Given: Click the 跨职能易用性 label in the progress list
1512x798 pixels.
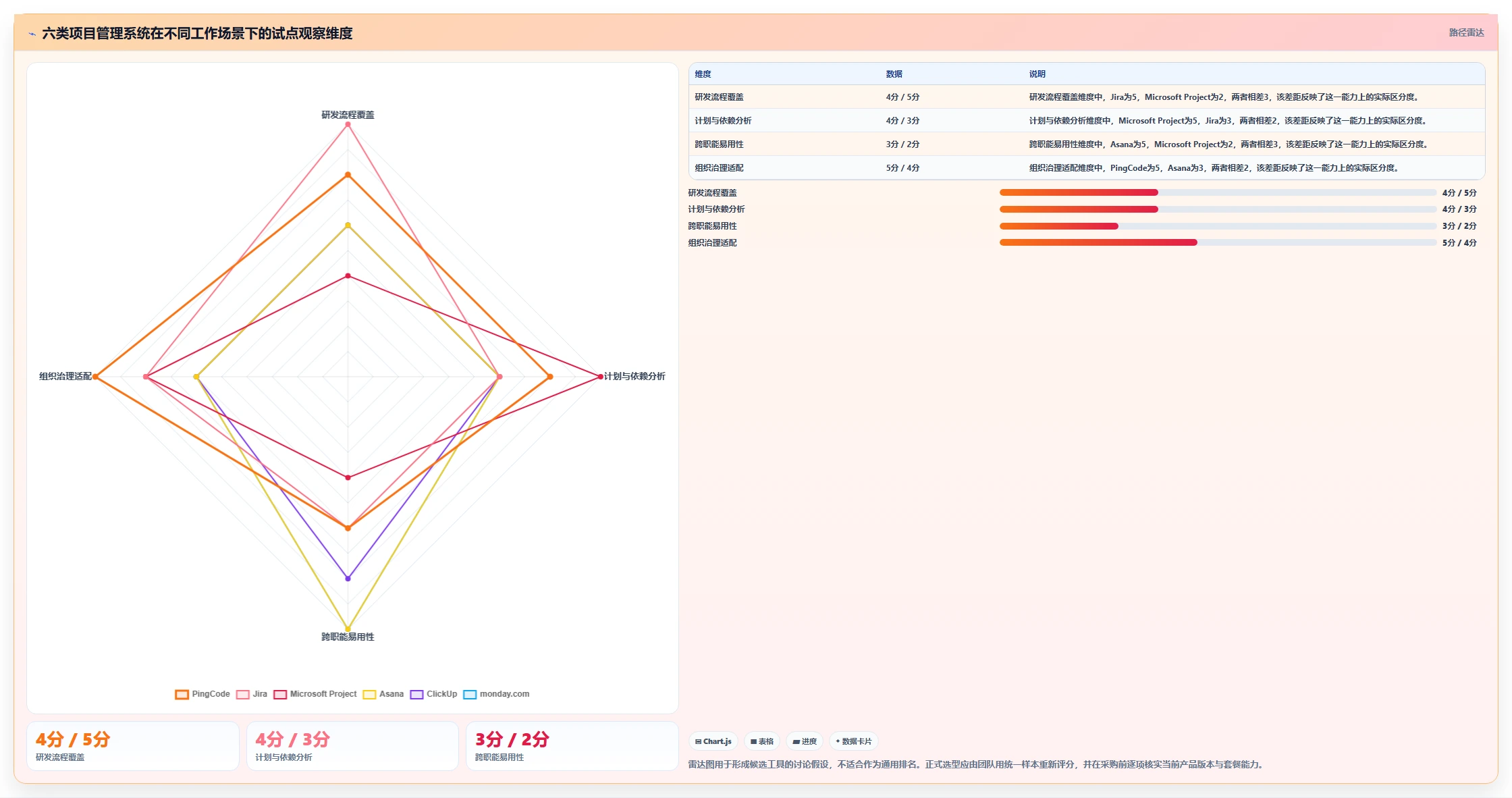Looking at the screenshot, I should 712,226.
